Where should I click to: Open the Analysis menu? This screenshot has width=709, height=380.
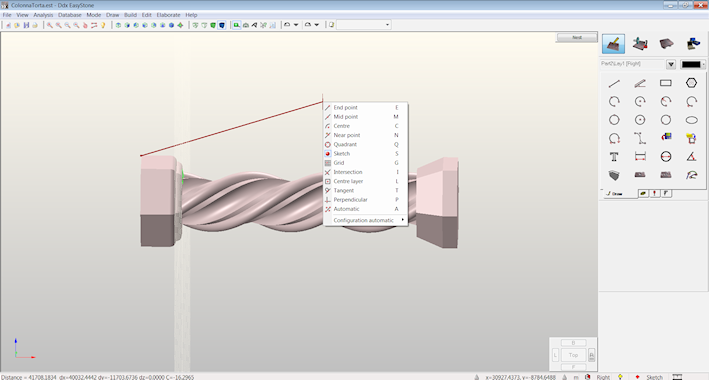coord(43,15)
